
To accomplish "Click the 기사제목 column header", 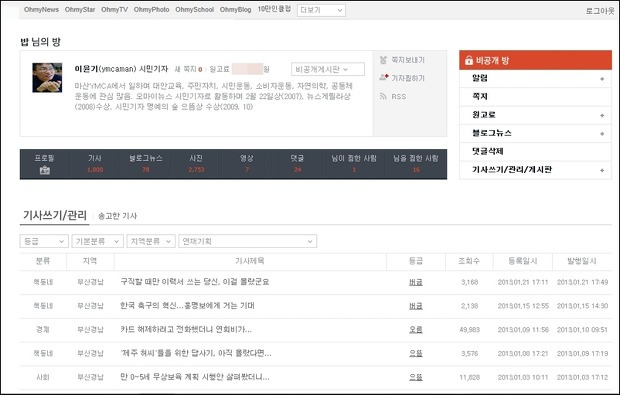I will pos(250,261).
